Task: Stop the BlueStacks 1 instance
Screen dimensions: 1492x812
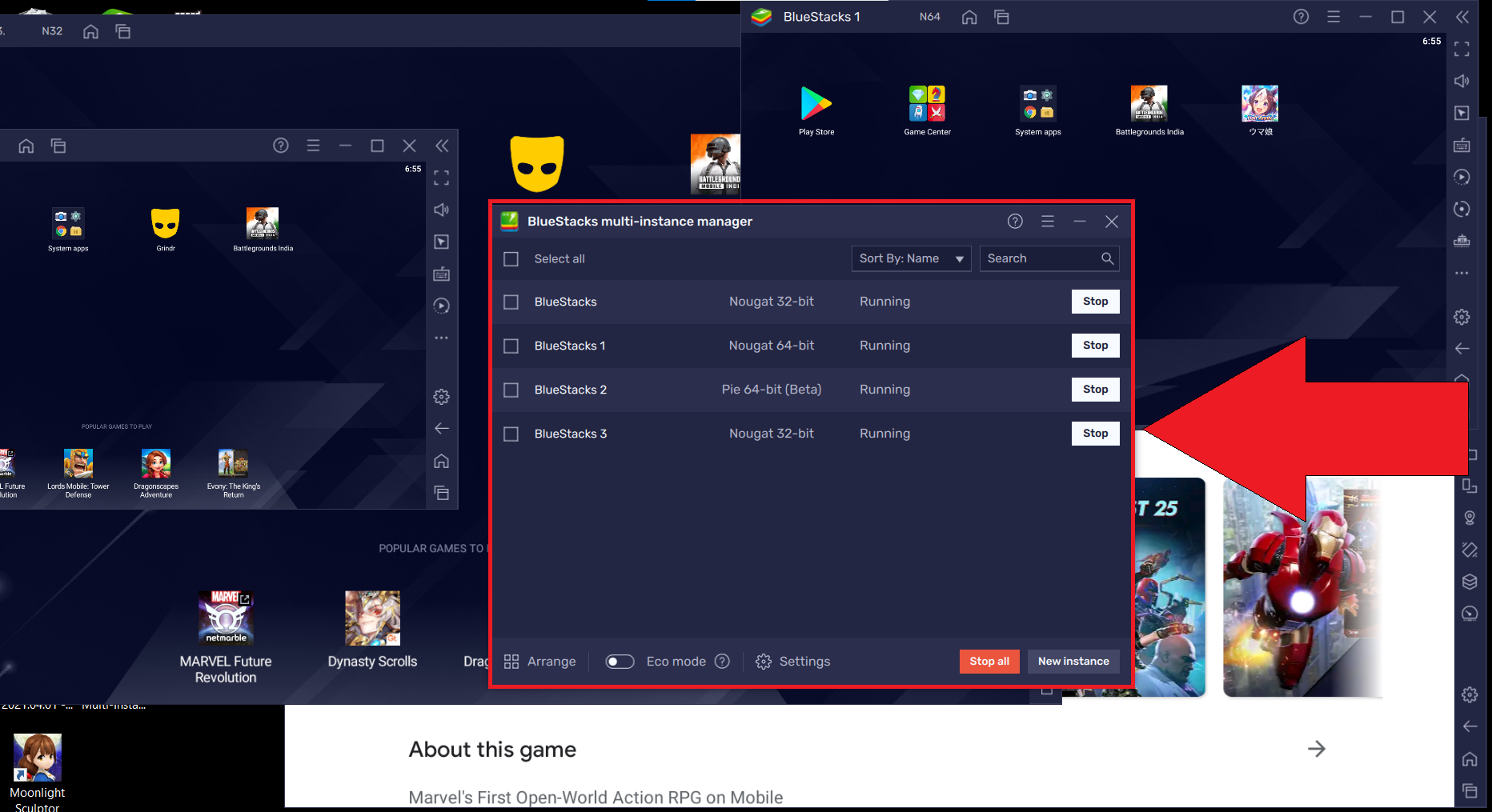Action: click(x=1095, y=346)
